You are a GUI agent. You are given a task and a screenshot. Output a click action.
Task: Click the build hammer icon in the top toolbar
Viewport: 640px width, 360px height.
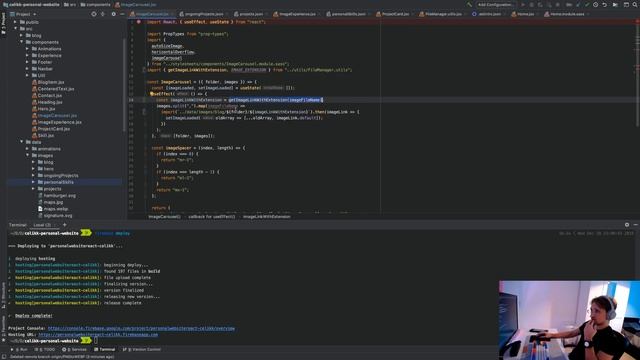[x=469, y=5]
